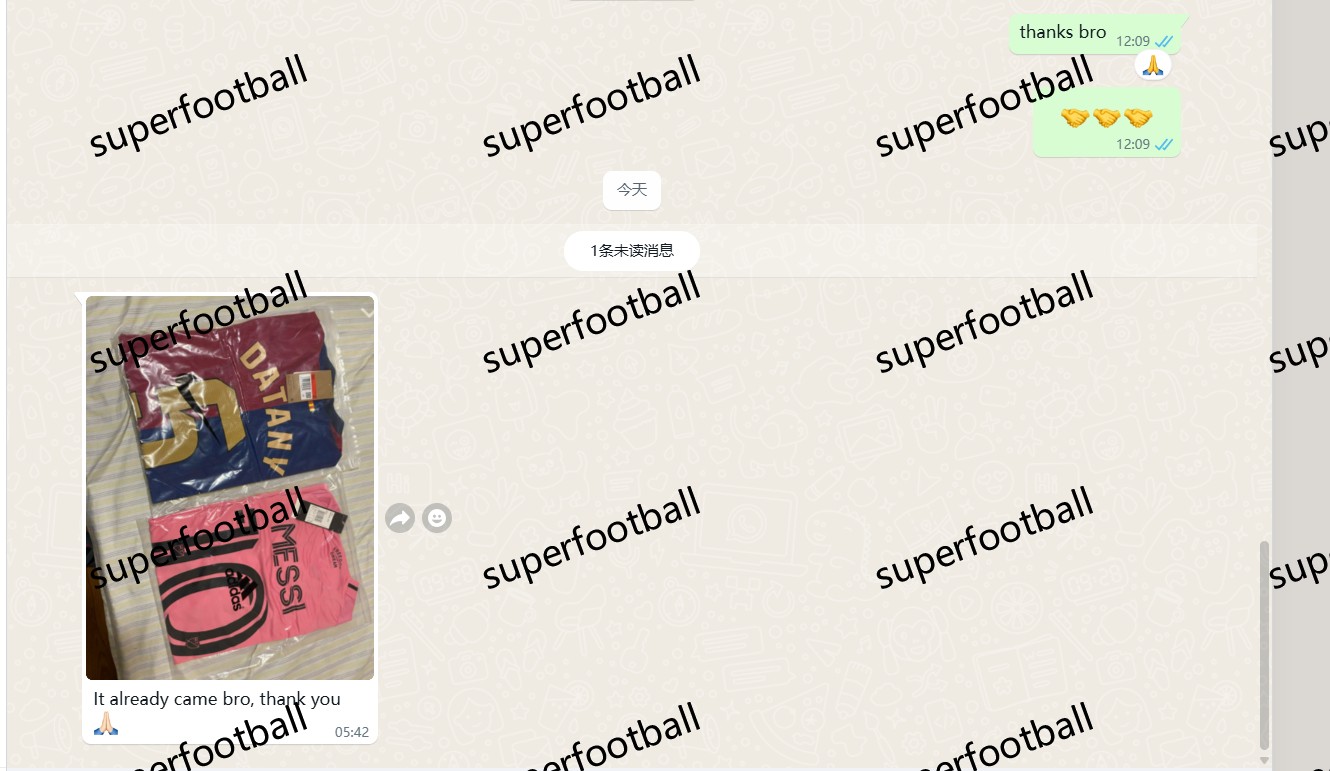Image resolution: width=1330 pixels, height=771 pixels.
Task: Click the 05:42 timestamp on the photo message
Action: [352, 732]
